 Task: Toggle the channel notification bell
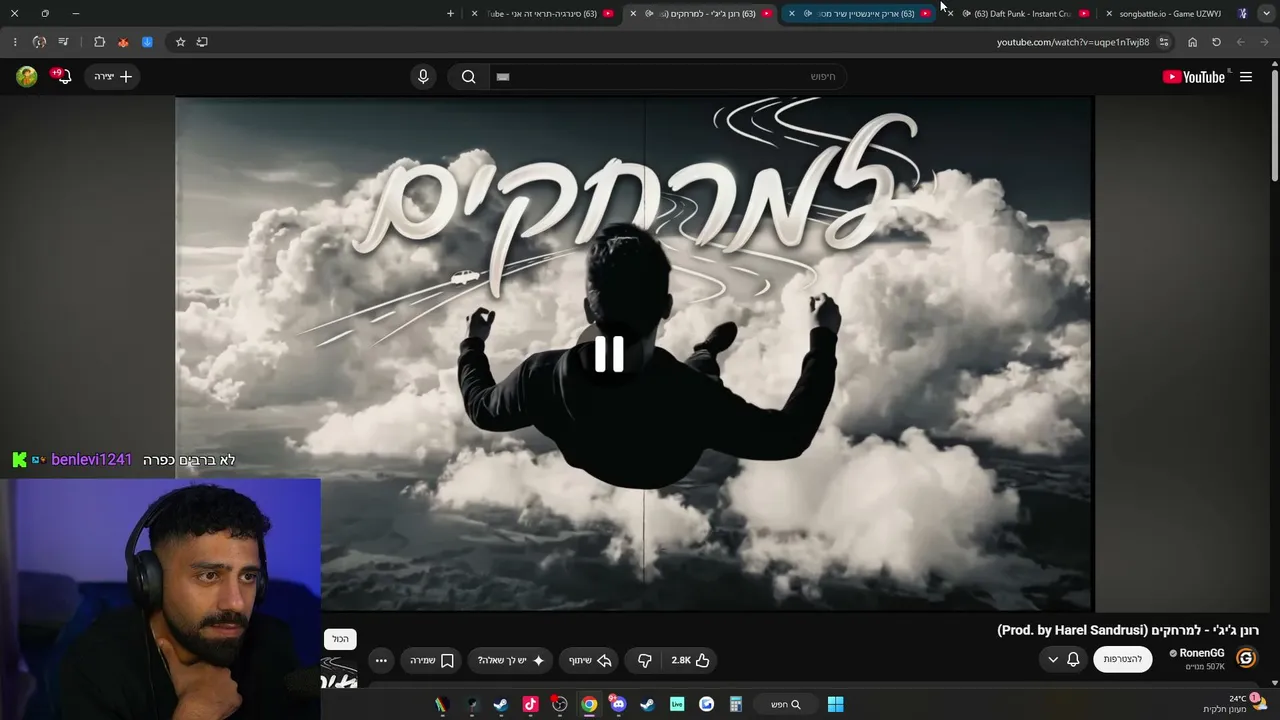[1073, 659]
